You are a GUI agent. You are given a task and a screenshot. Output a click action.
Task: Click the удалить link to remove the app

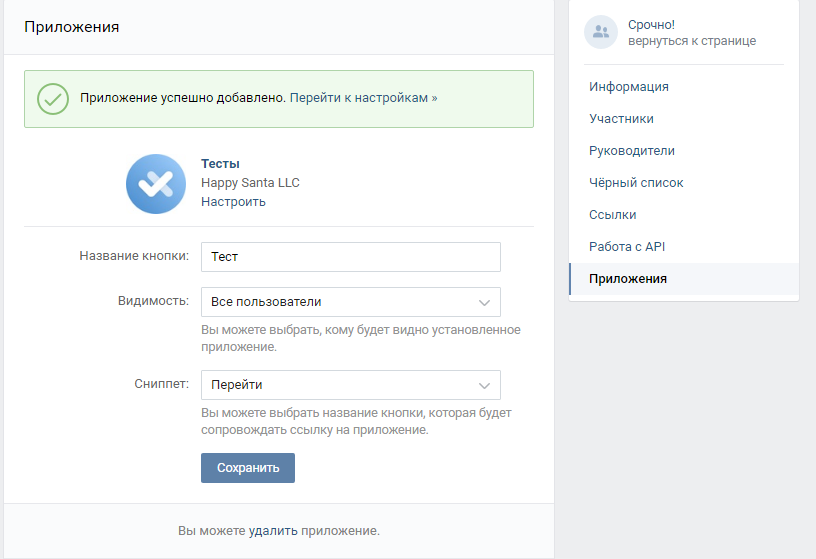point(273,531)
